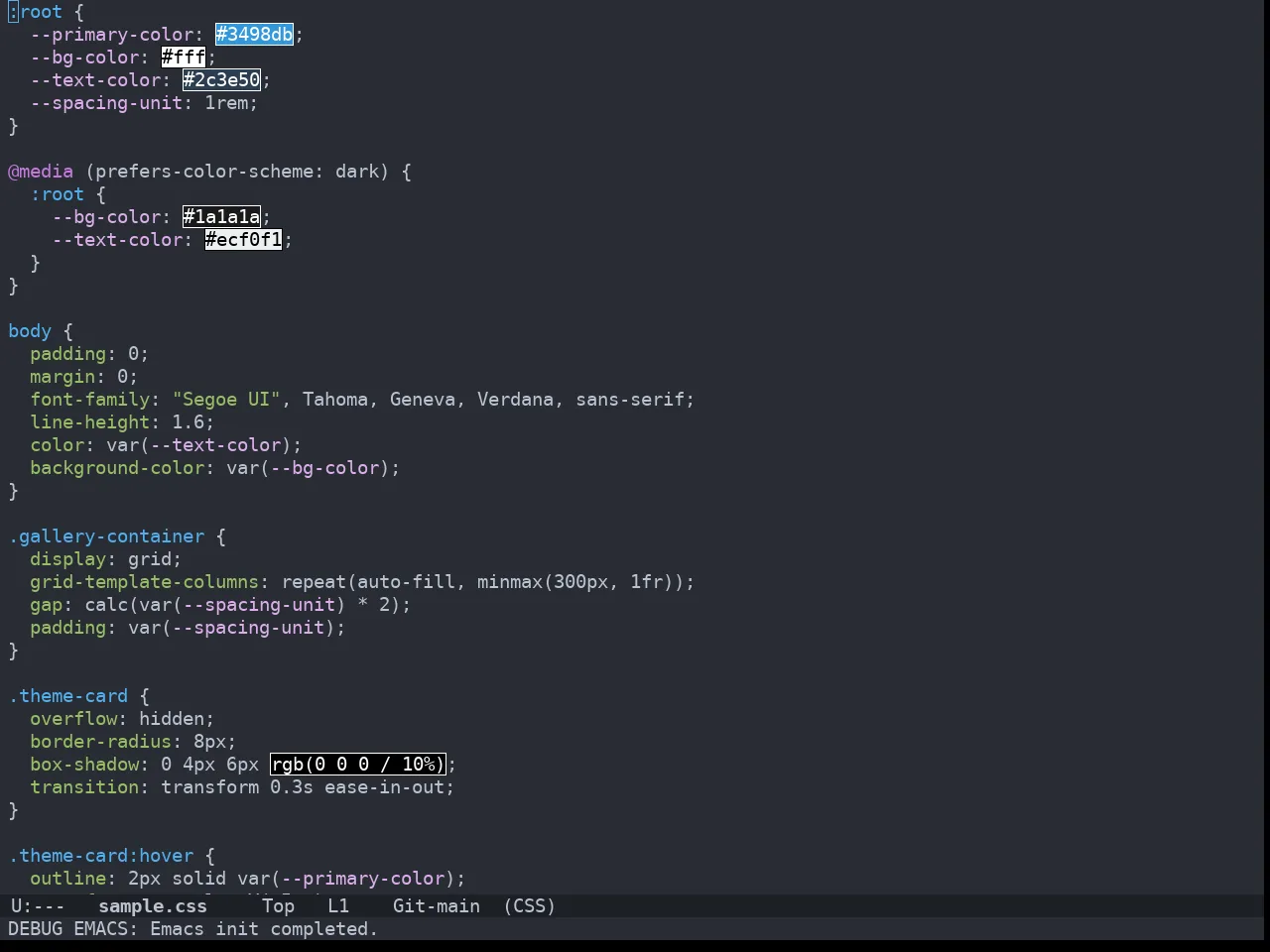The image size is (1270, 952).
Task: Click the box-shadow property name
Action: [x=84, y=765]
